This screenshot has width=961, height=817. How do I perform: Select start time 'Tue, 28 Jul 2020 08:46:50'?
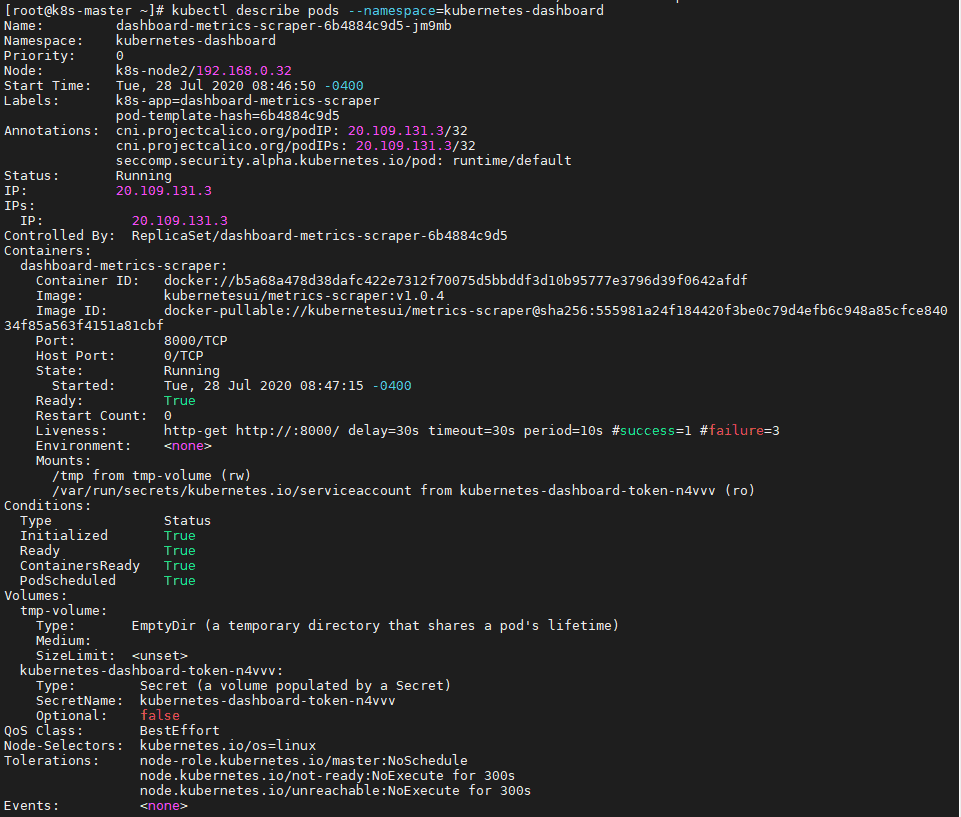click(x=216, y=86)
